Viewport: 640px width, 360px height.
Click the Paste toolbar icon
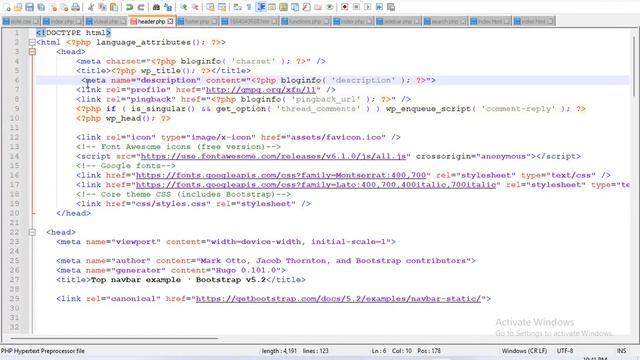[114, 7]
